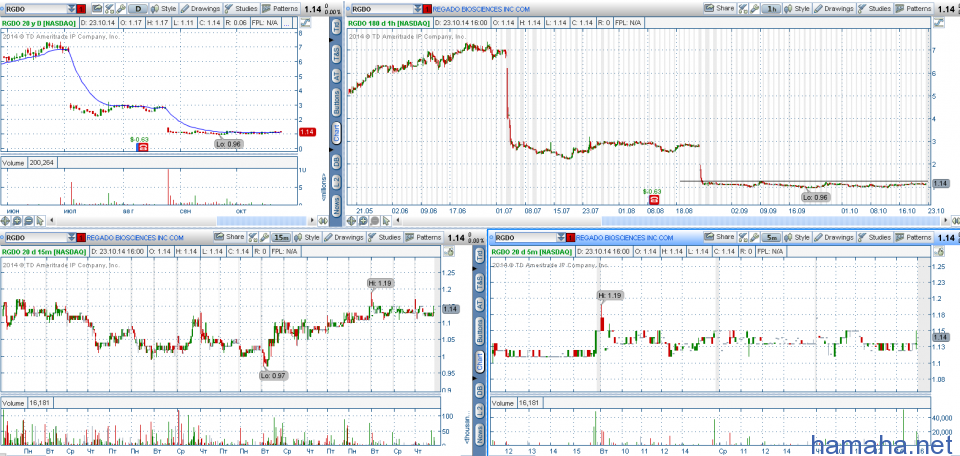Select 1h timeframe button

pyautogui.click(x=771, y=9)
